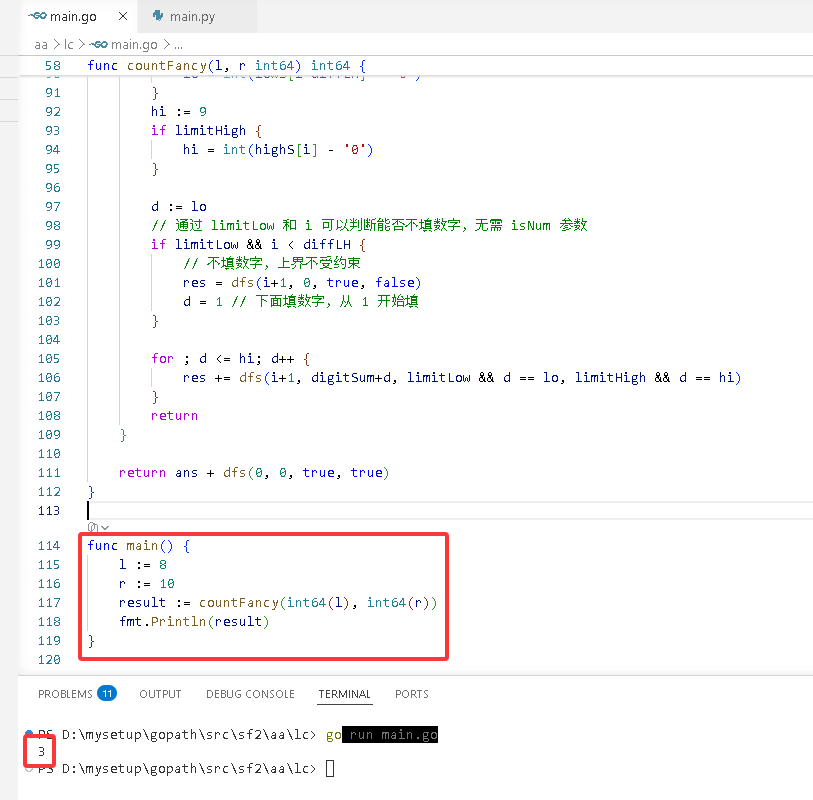813x800 pixels.
Task: Click the code lens dropdown above func main
Action: click(x=99, y=527)
